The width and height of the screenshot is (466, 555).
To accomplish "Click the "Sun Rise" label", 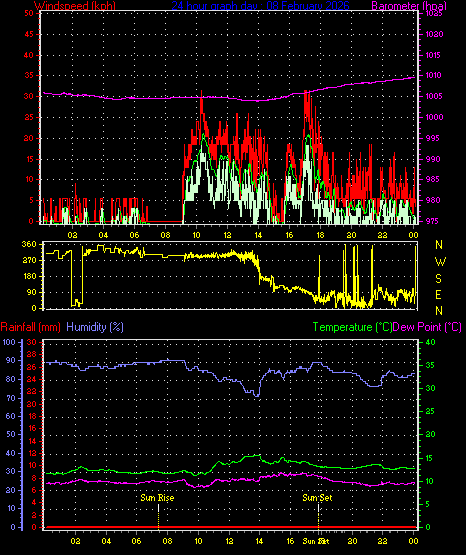I will click(157, 498).
